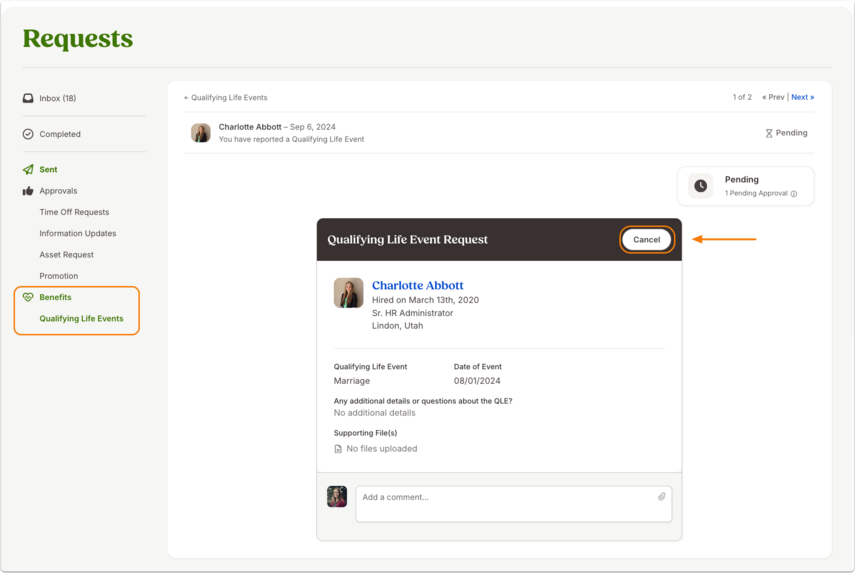Go to Next request

click(x=803, y=97)
